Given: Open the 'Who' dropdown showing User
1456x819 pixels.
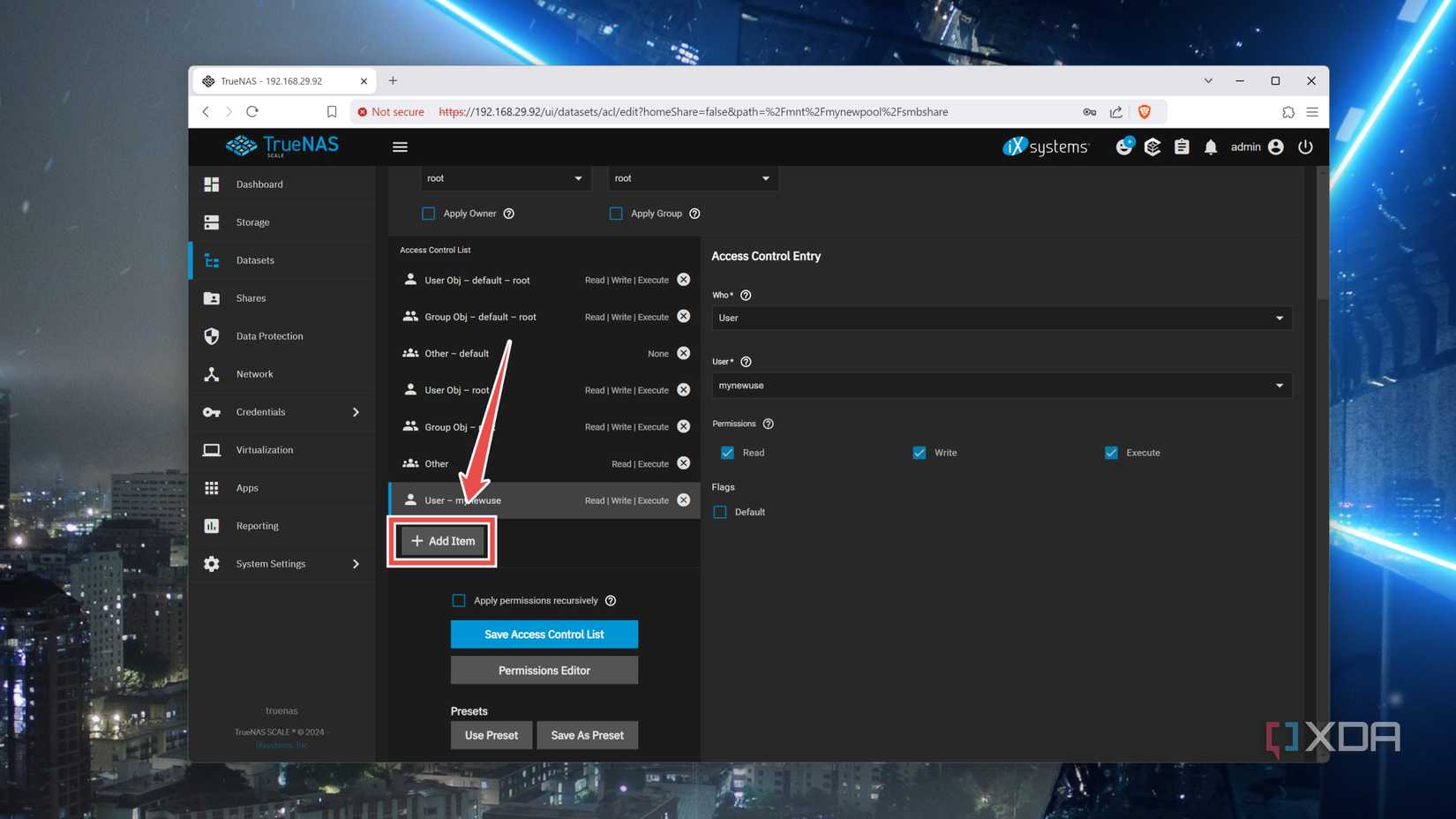Looking at the screenshot, I should pos(1001,318).
